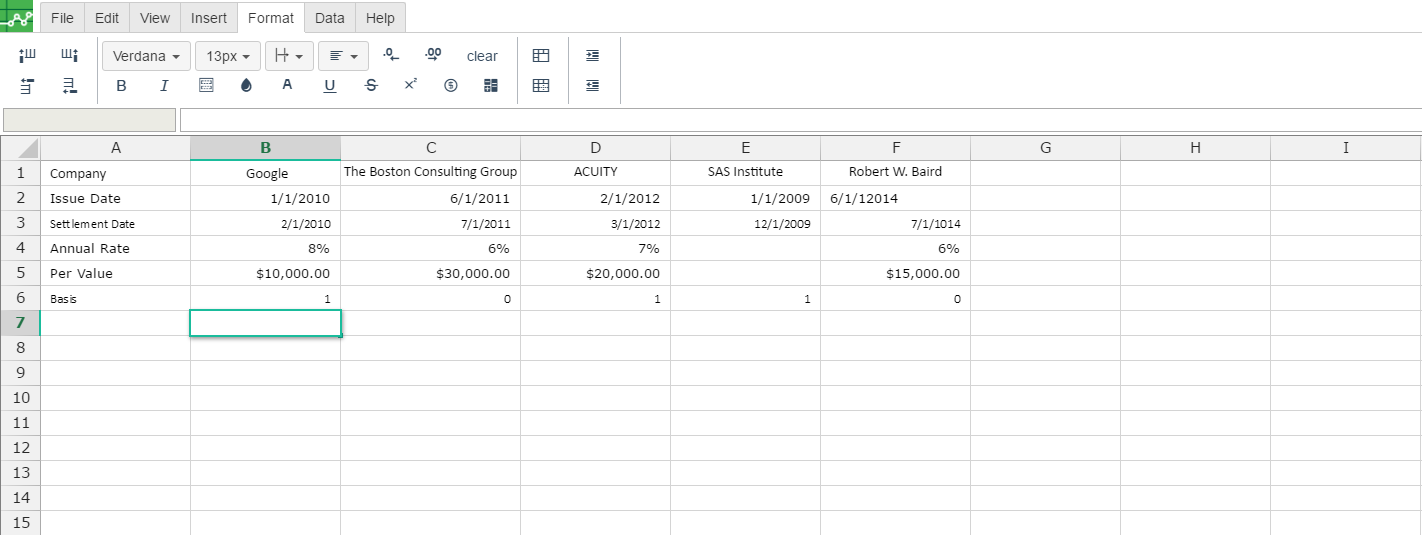Click the Robert W. Baird cell
The height and width of the screenshot is (535, 1422).
click(x=896, y=173)
